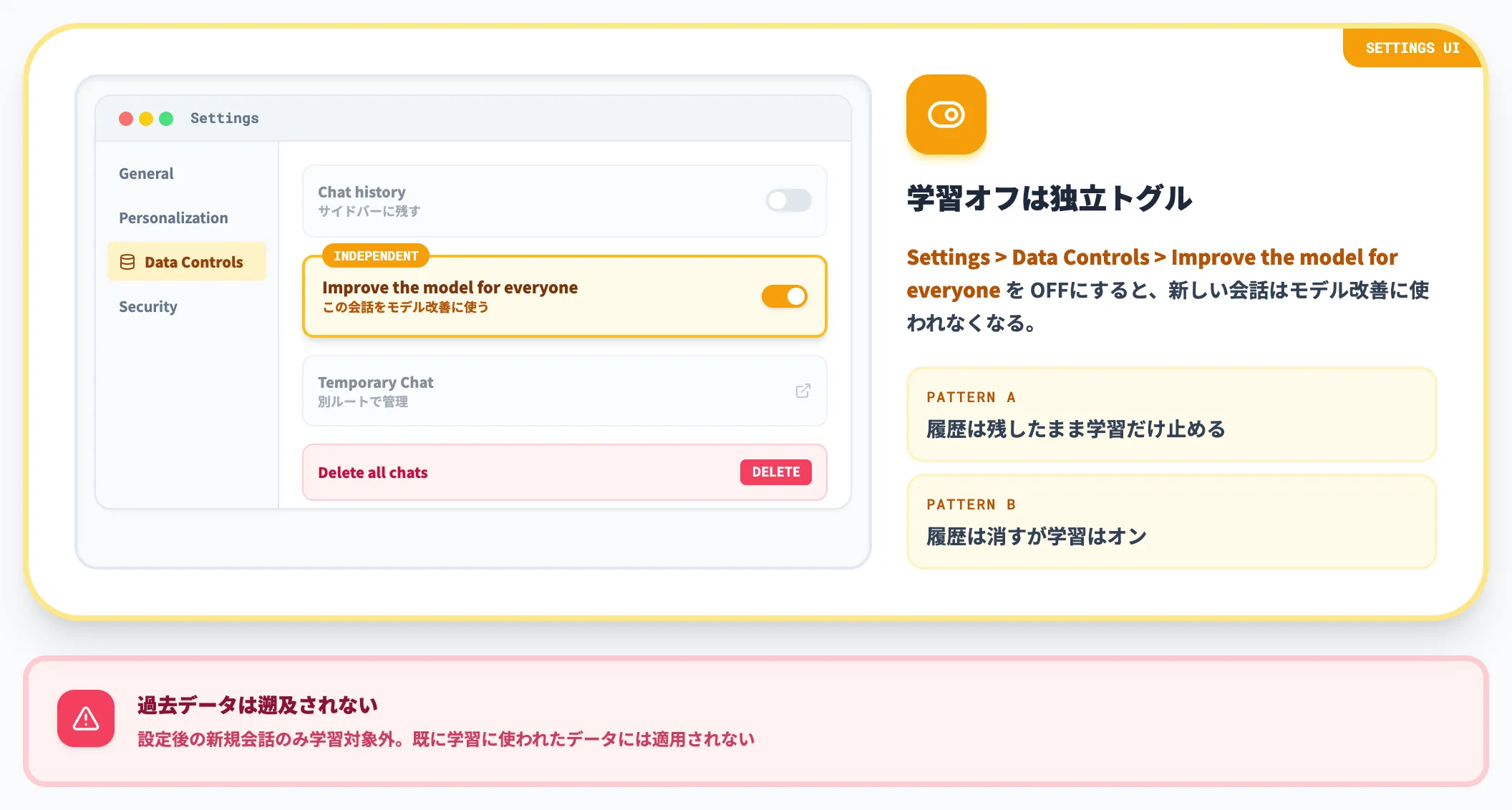Click the Settings window title text
The height and width of the screenshot is (810, 1512).
tap(225, 118)
